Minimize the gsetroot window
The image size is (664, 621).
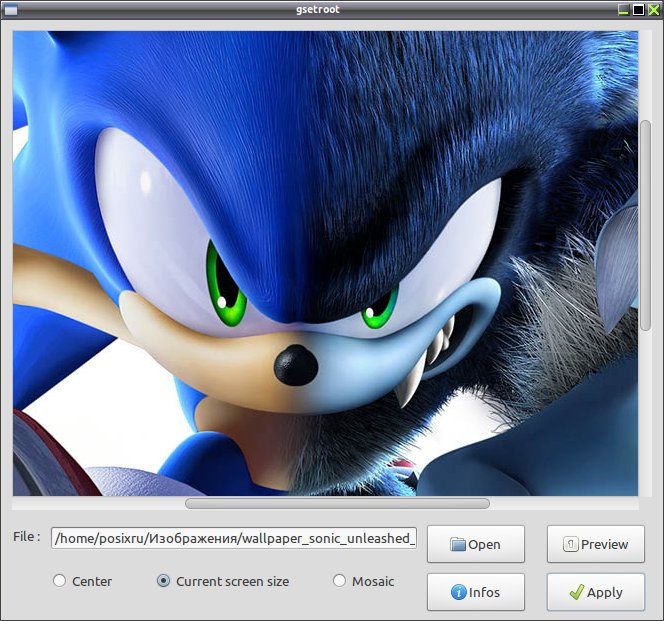[623, 10]
